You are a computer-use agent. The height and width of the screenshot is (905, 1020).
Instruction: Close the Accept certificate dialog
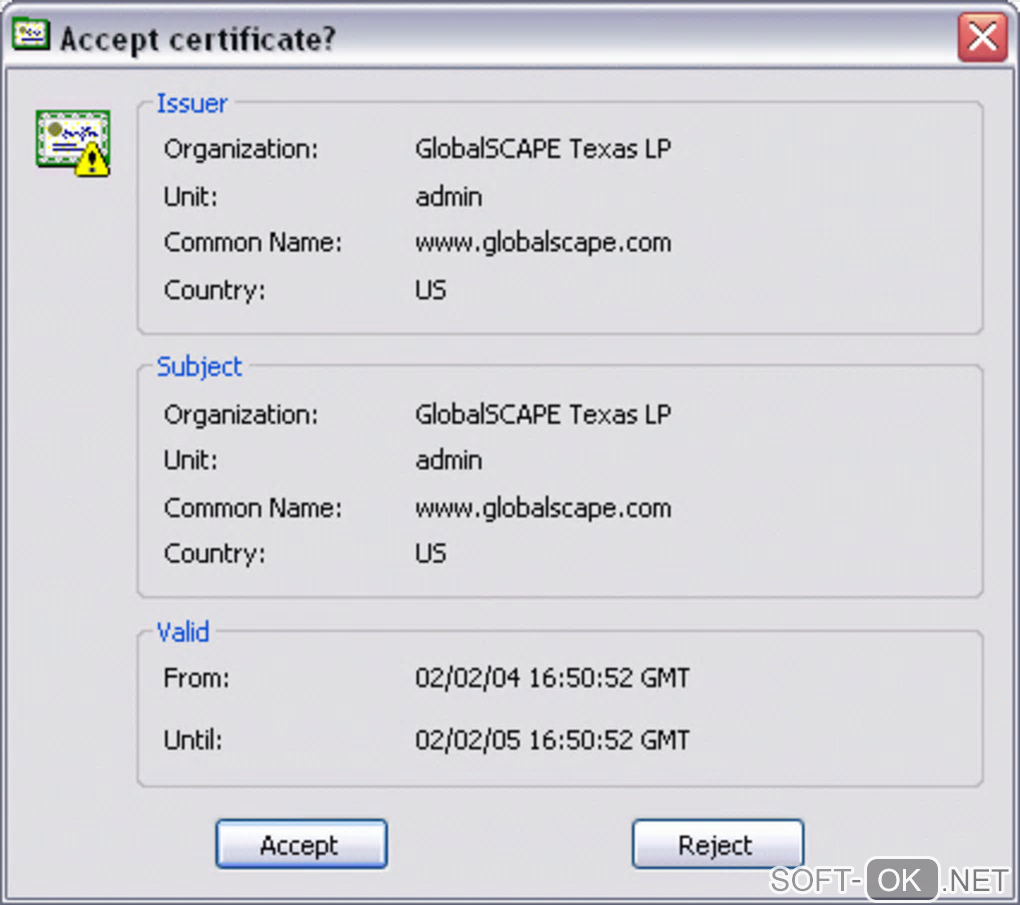point(982,37)
